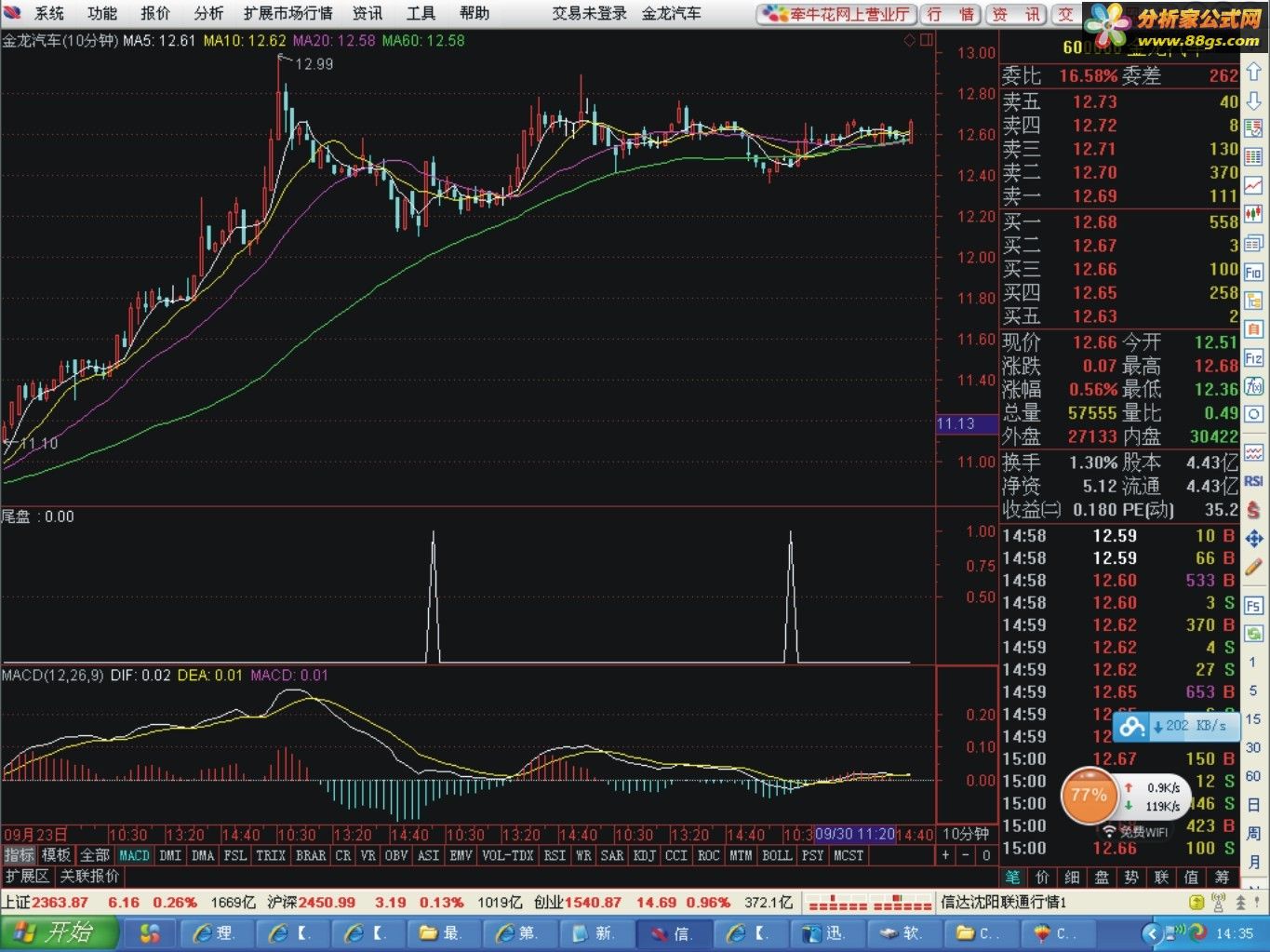
Task: Click the orange 77% floating circle widget
Action: click(x=1088, y=796)
